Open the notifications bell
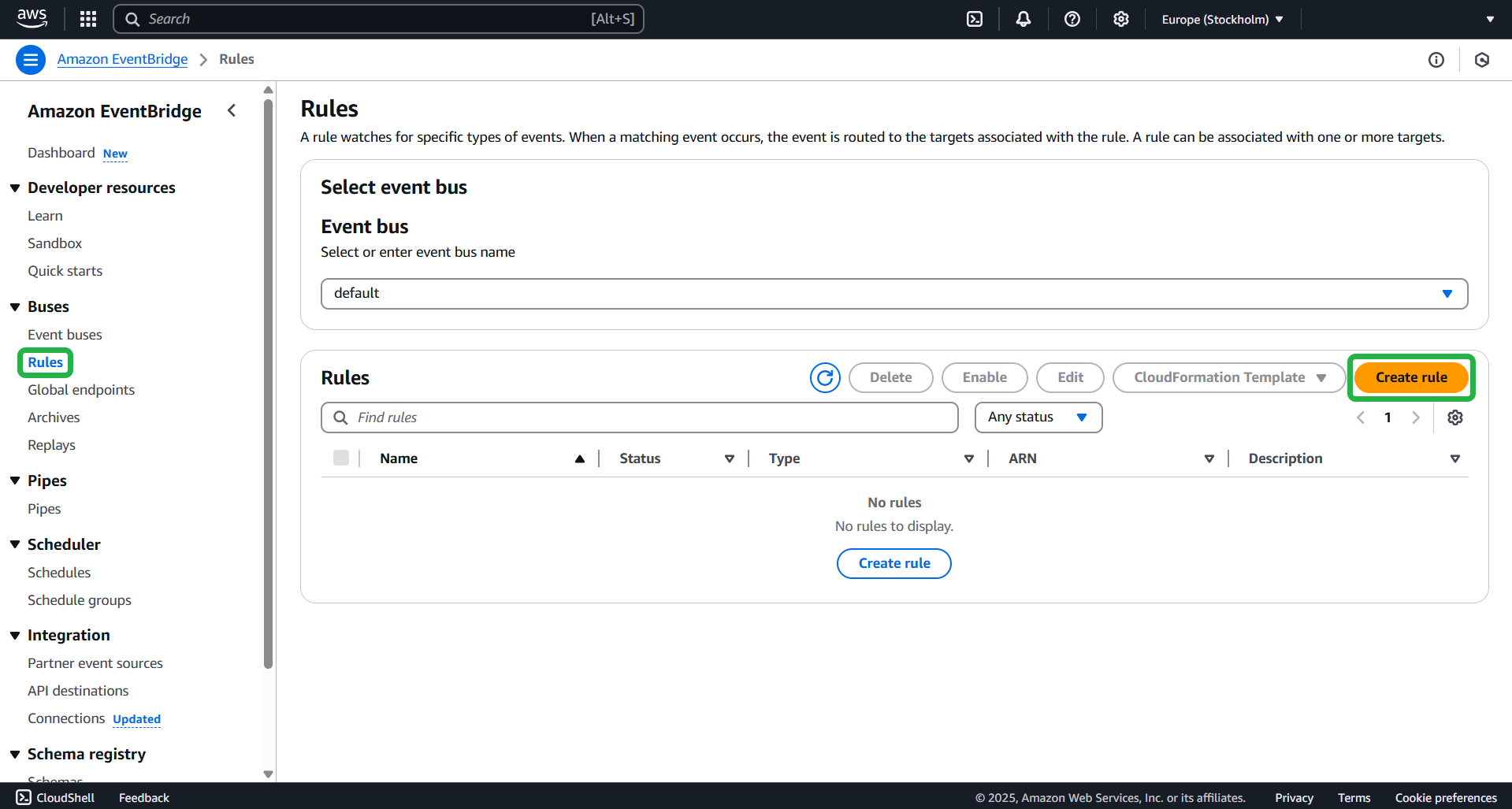The width and height of the screenshot is (1512, 809). [x=1023, y=19]
